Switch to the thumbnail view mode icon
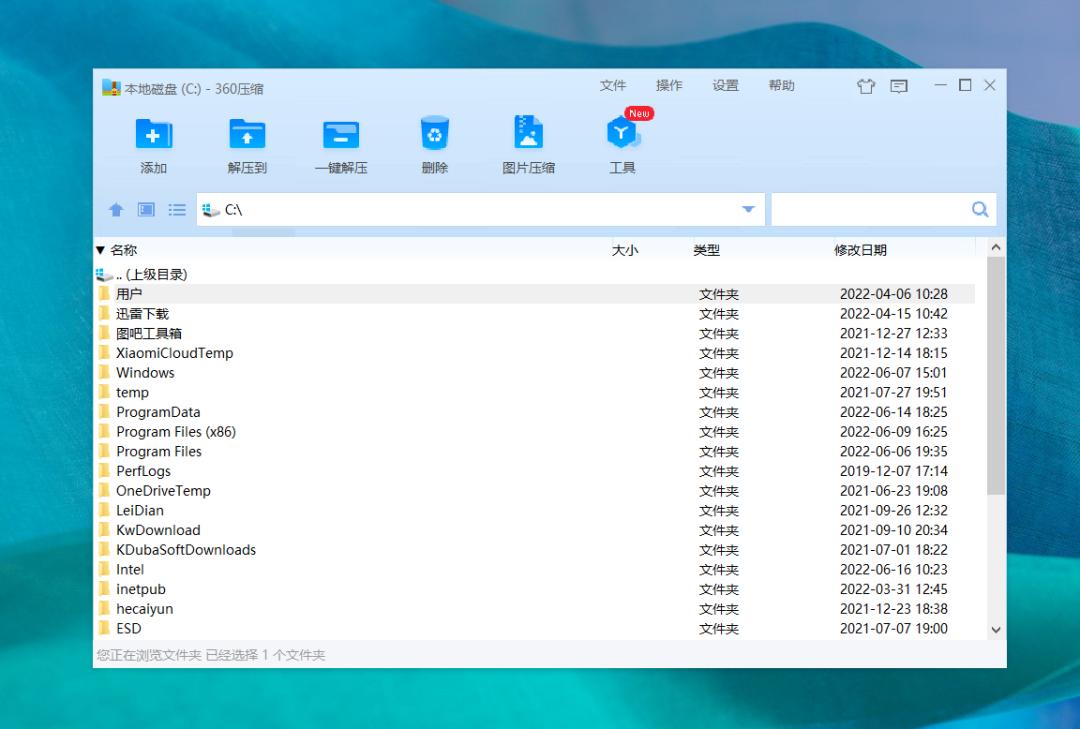The width and height of the screenshot is (1080, 729). pyautogui.click(x=146, y=210)
